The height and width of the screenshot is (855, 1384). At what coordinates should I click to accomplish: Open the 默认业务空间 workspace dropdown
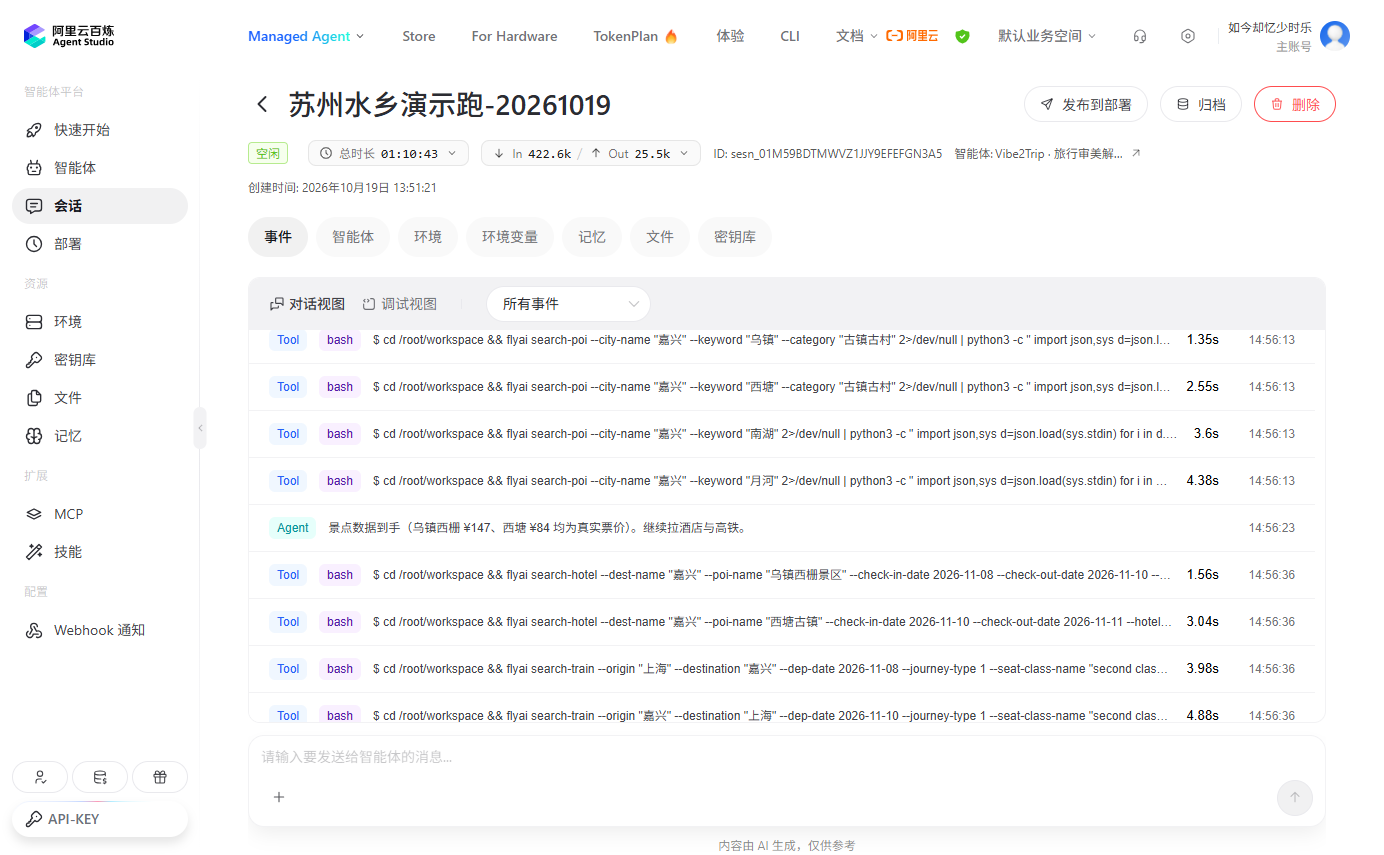coord(1047,36)
